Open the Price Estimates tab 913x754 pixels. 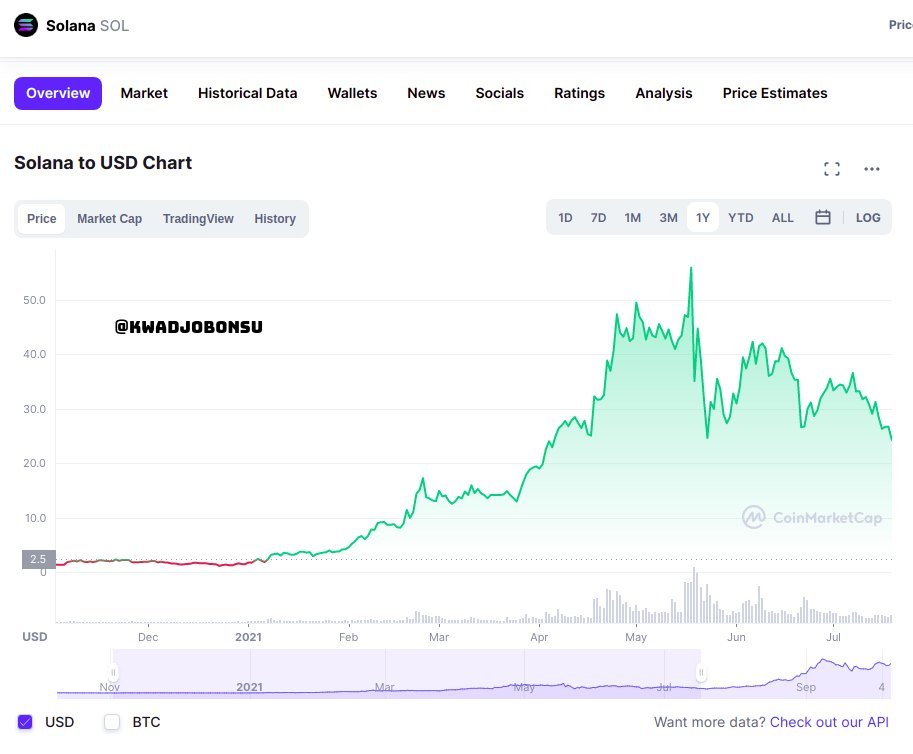pos(775,93)
